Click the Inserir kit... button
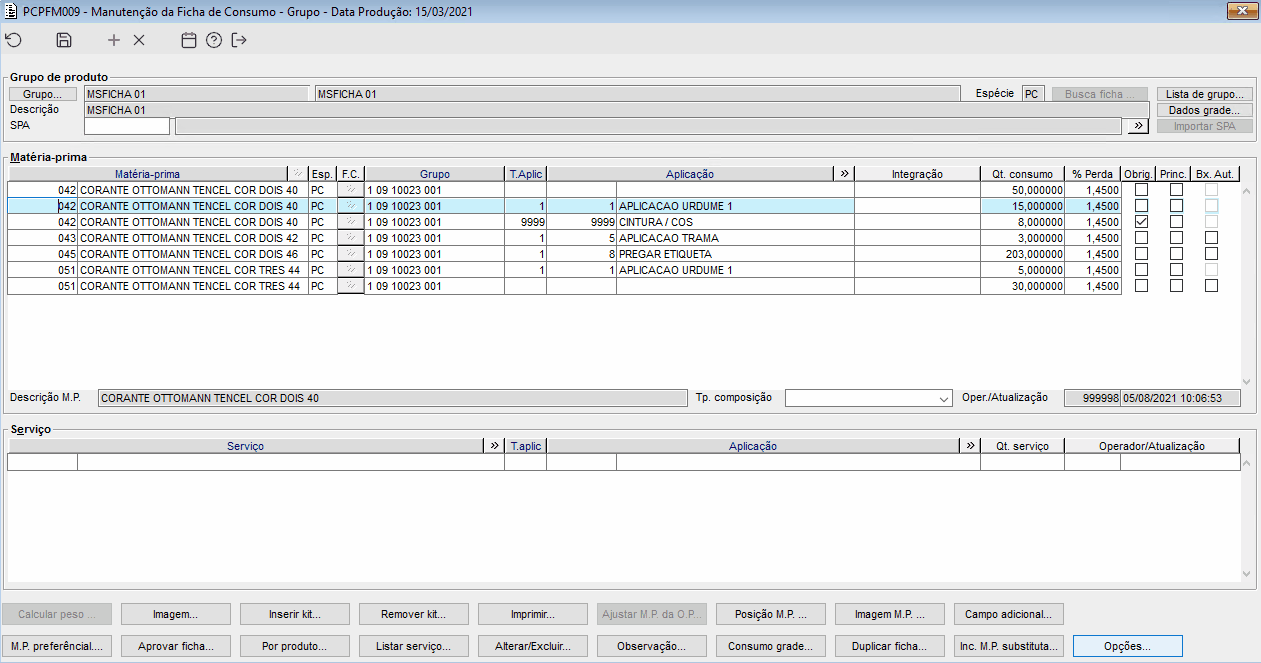The image size is (1261, 663). [x=295, y=614]
